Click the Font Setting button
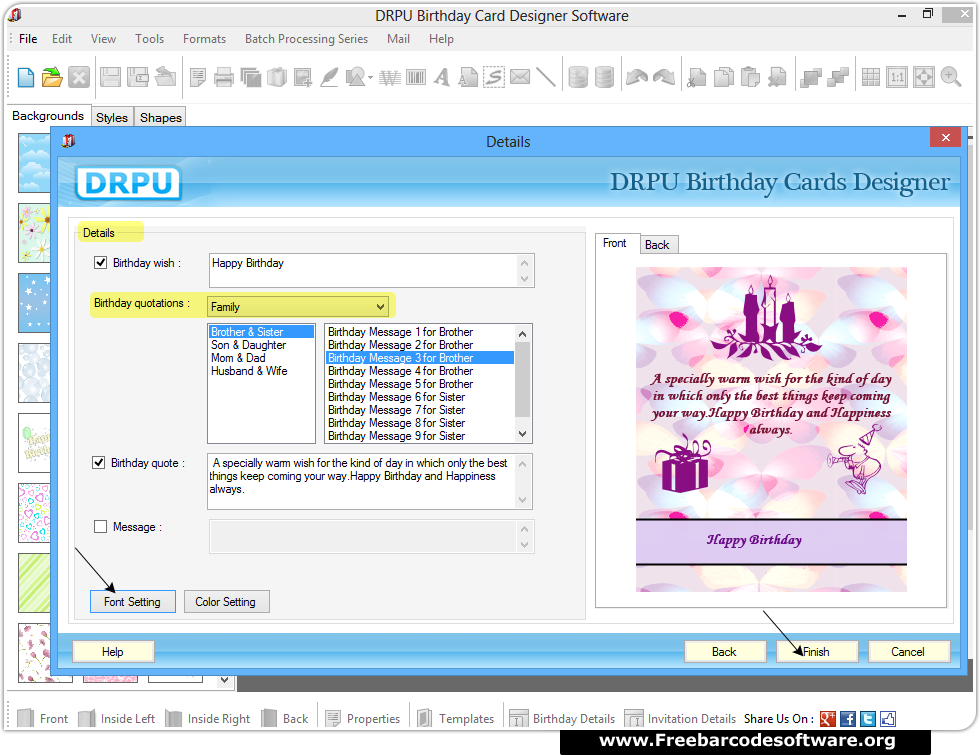This screenshot has width=980, height=755. pos(132,601)
